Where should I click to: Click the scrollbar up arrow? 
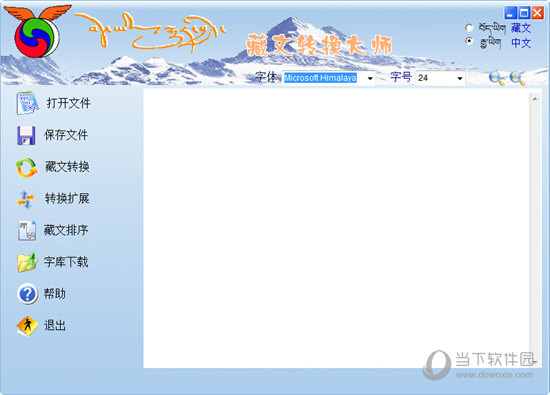click(x=535, y=99)
